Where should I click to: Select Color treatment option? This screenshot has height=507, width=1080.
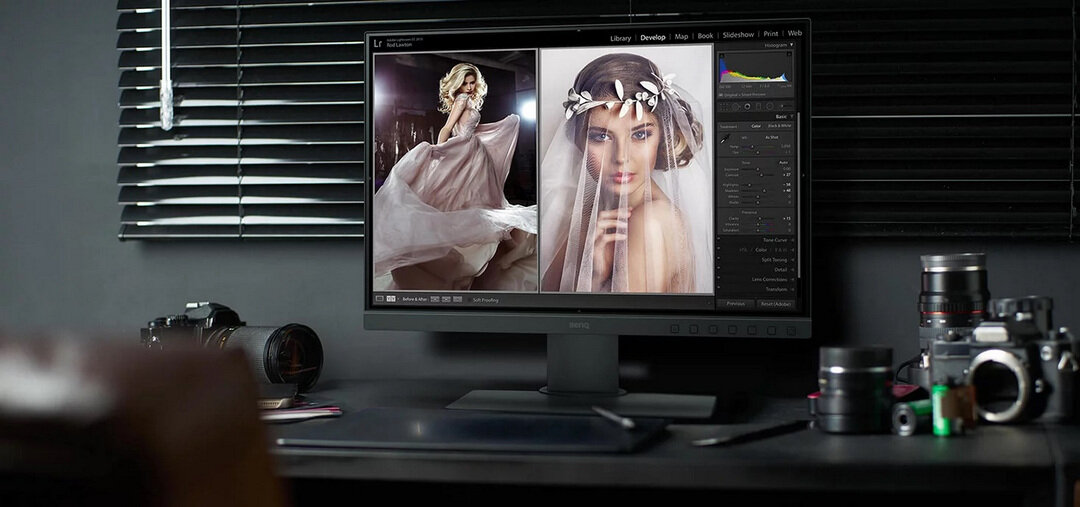click(x=756, y=126)
